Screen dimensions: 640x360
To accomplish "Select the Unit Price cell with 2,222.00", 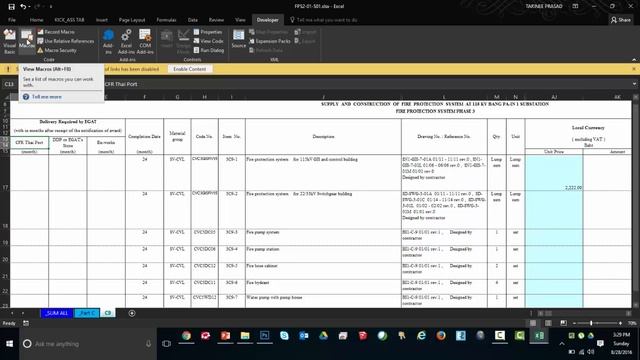I will coord(554,173).
